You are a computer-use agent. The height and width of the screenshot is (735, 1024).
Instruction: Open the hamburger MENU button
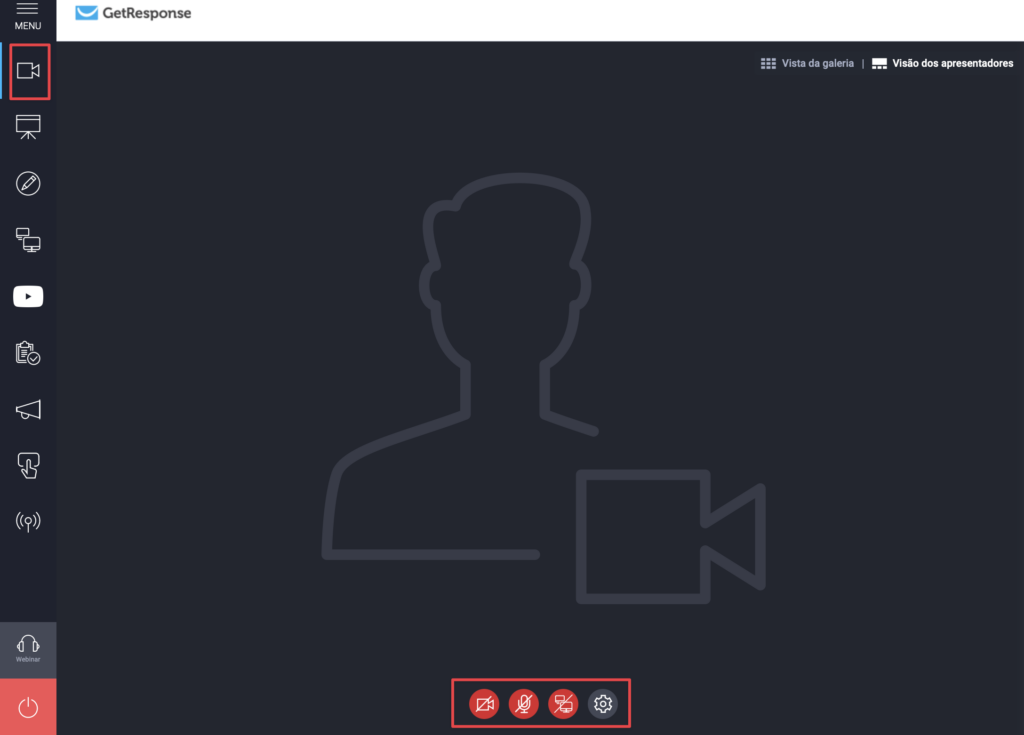tap(27, 16)
